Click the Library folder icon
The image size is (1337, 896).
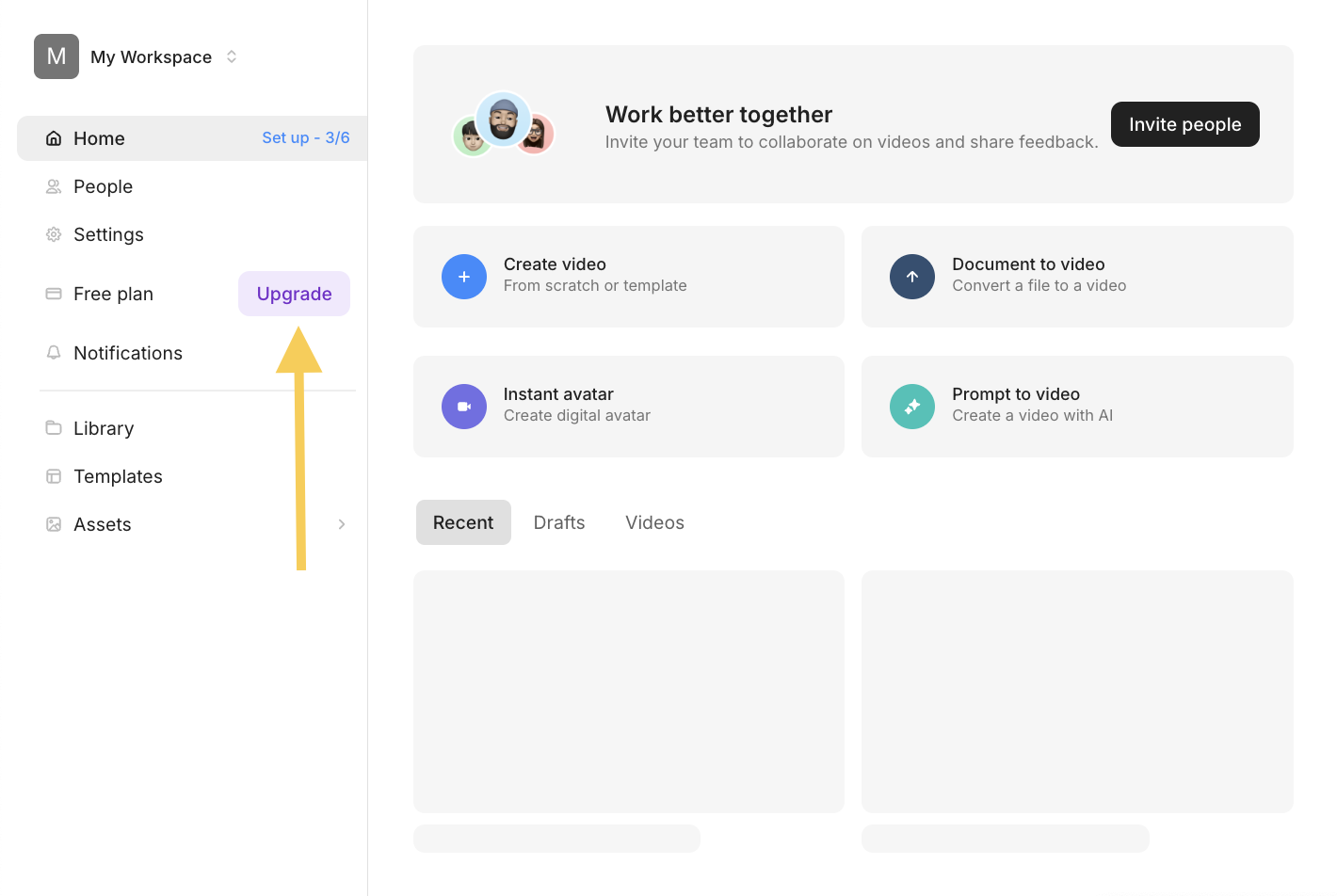[x=54, y=428]
